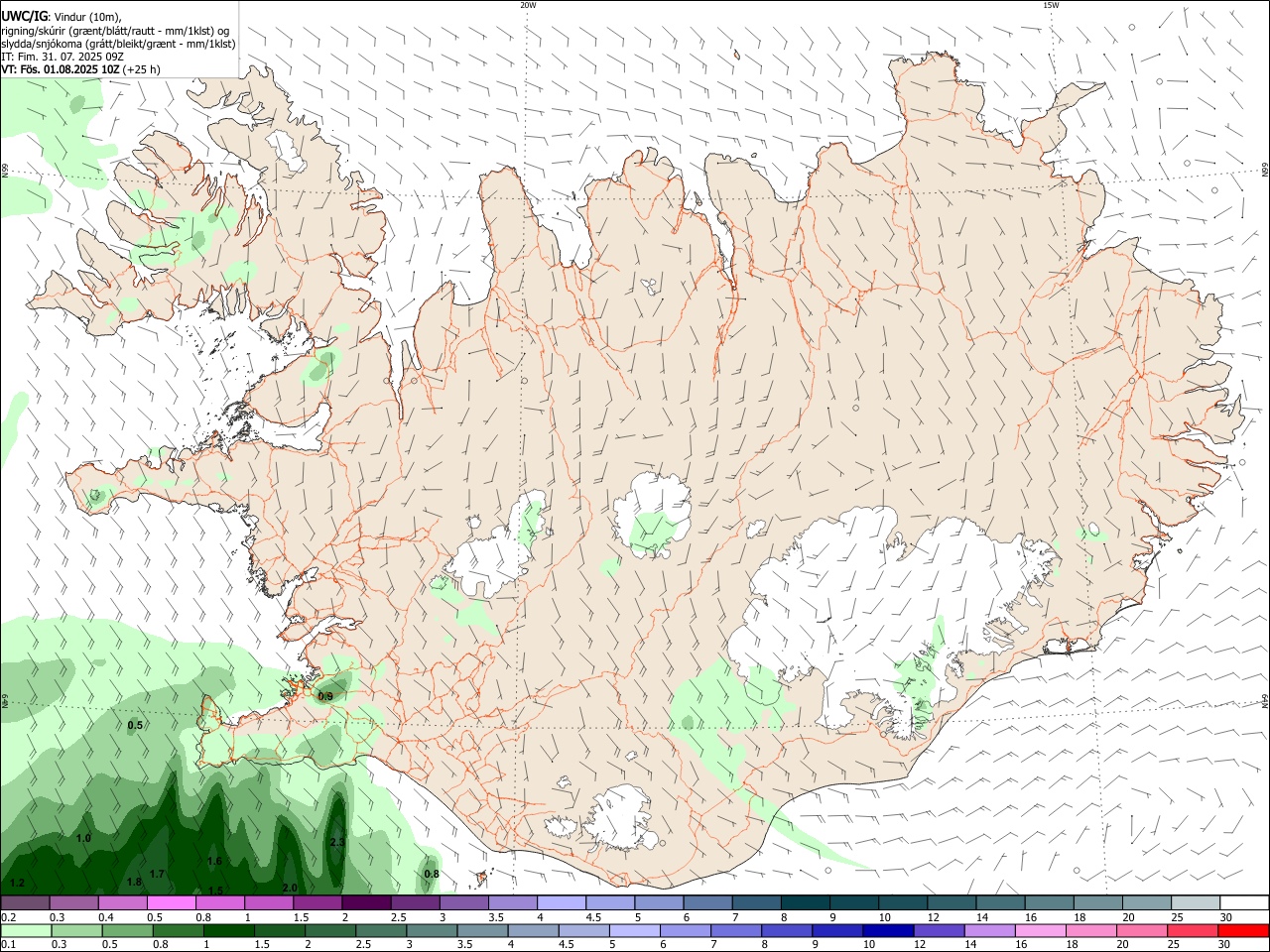The height and width of the screenshot is (952, 1270).
Task: Click the 2.0 value label on the map
Action: pos(290,888)
